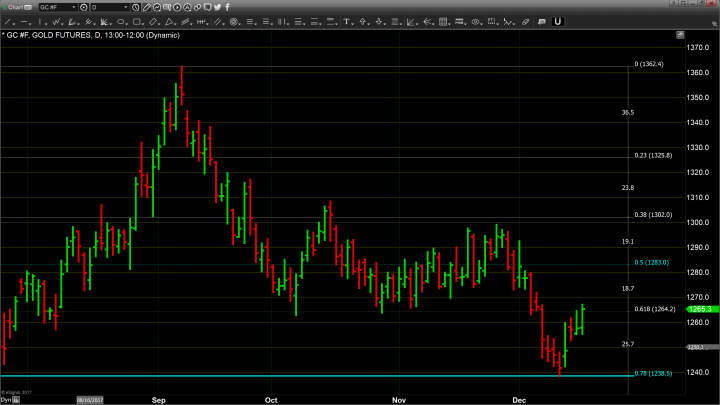Click the chat bubble icon in top toolbar

pos(208,7)
